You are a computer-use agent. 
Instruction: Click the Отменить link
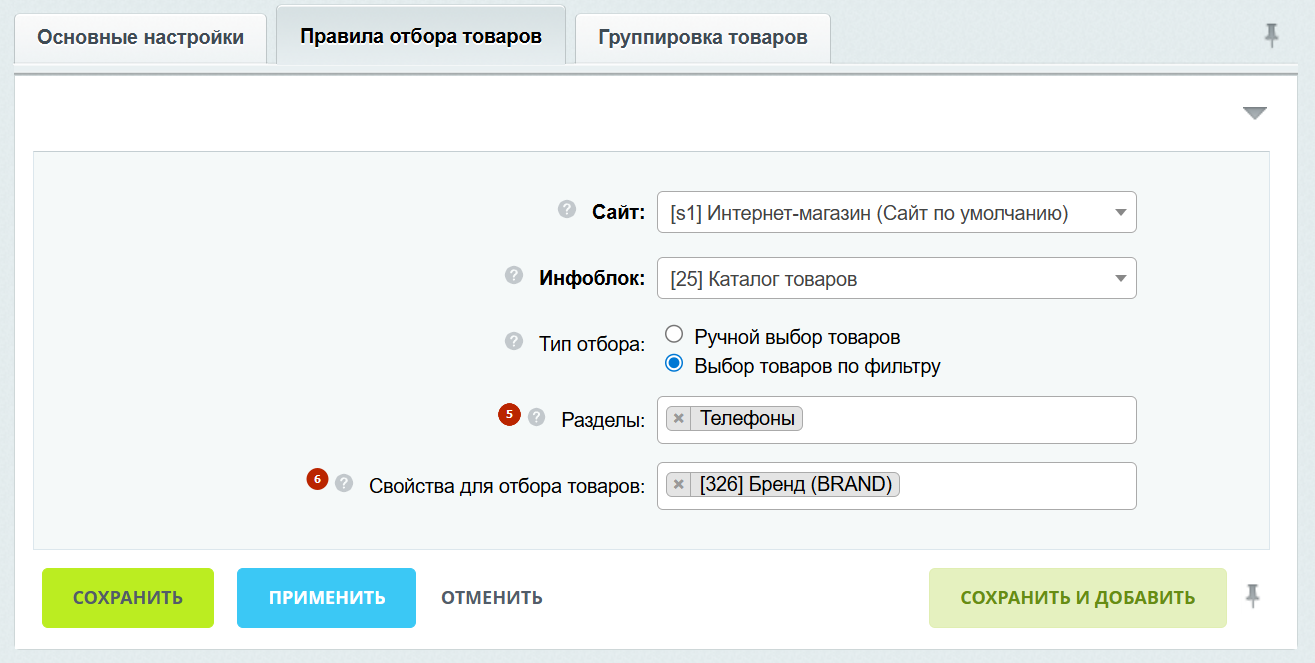pos(492,598)
